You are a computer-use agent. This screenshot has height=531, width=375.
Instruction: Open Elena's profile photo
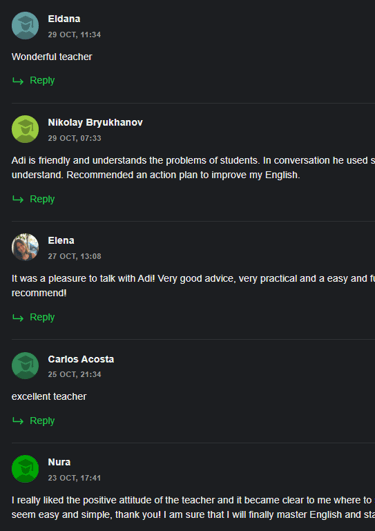[25, 247]
